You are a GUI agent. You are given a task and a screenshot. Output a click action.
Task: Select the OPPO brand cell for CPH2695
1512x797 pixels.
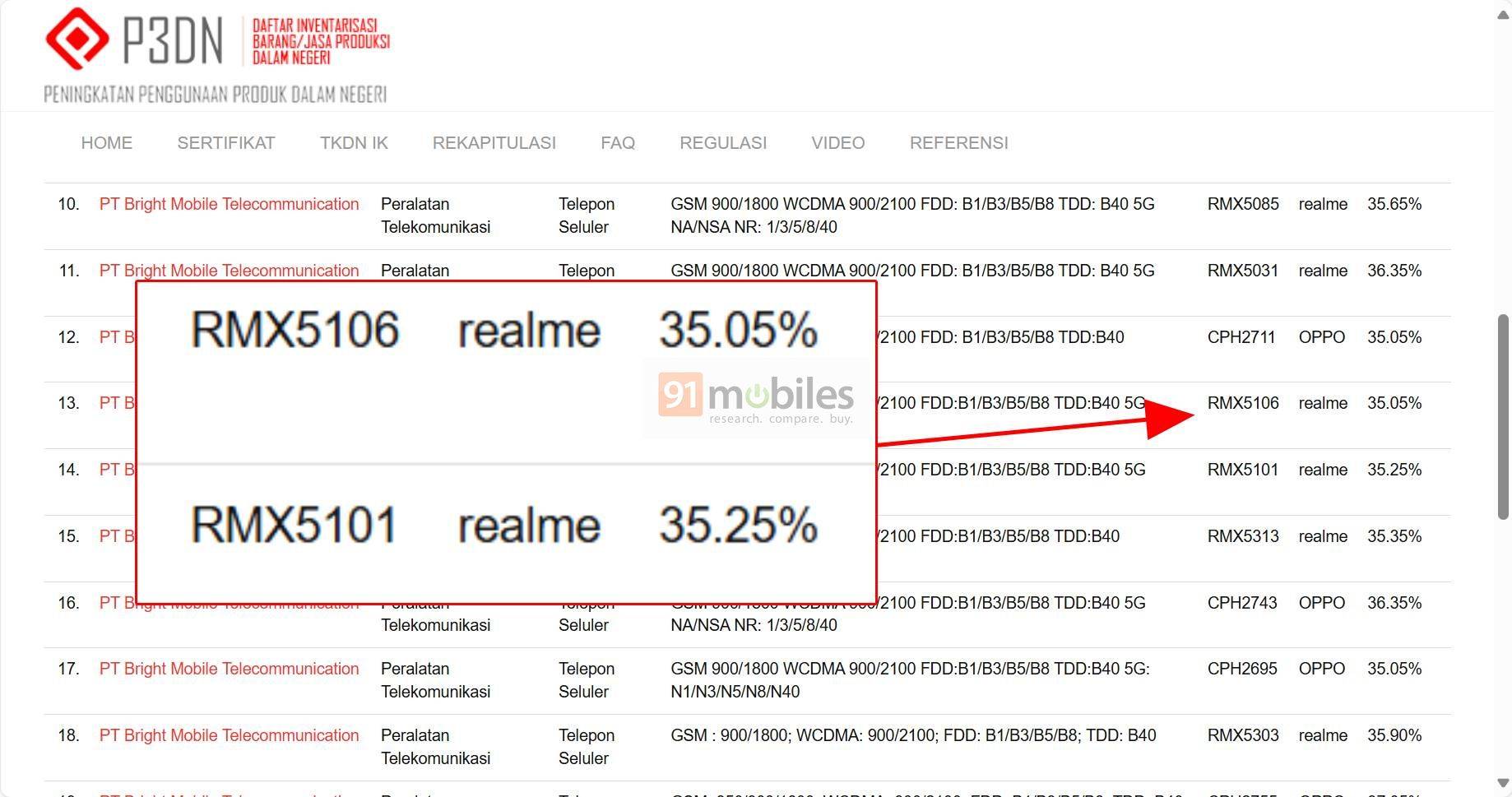click(x=1322, y=669)
